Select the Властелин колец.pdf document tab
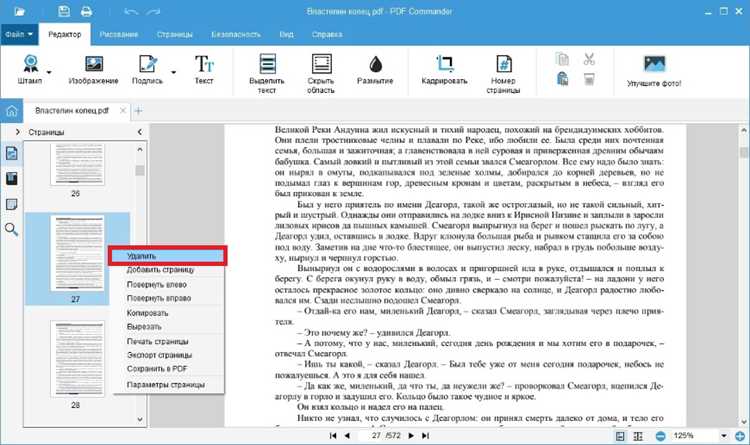This screenshot has height=445, width=750. point(72,111)
